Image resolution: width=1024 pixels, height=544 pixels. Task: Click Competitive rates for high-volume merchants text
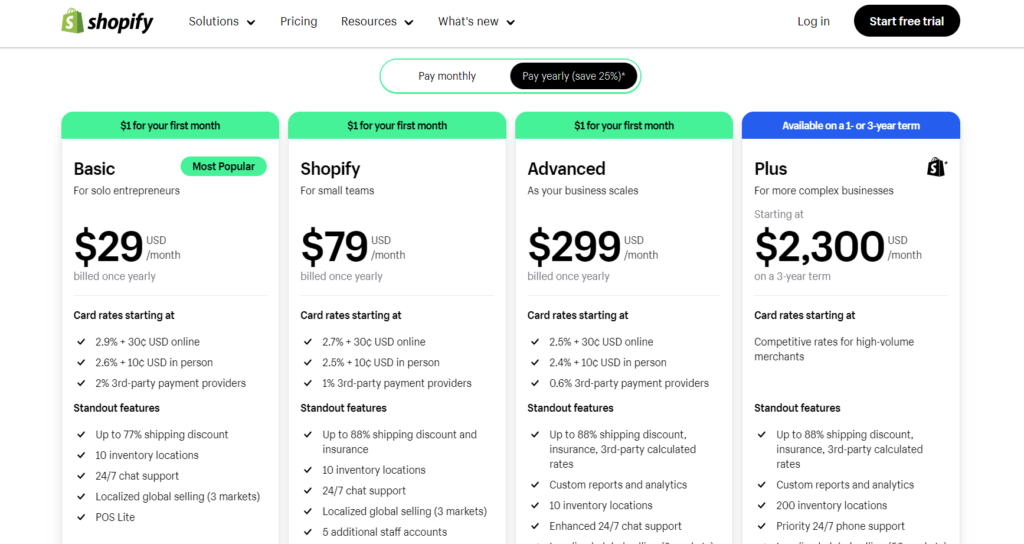pyautogui.click(x=834, y=349)
